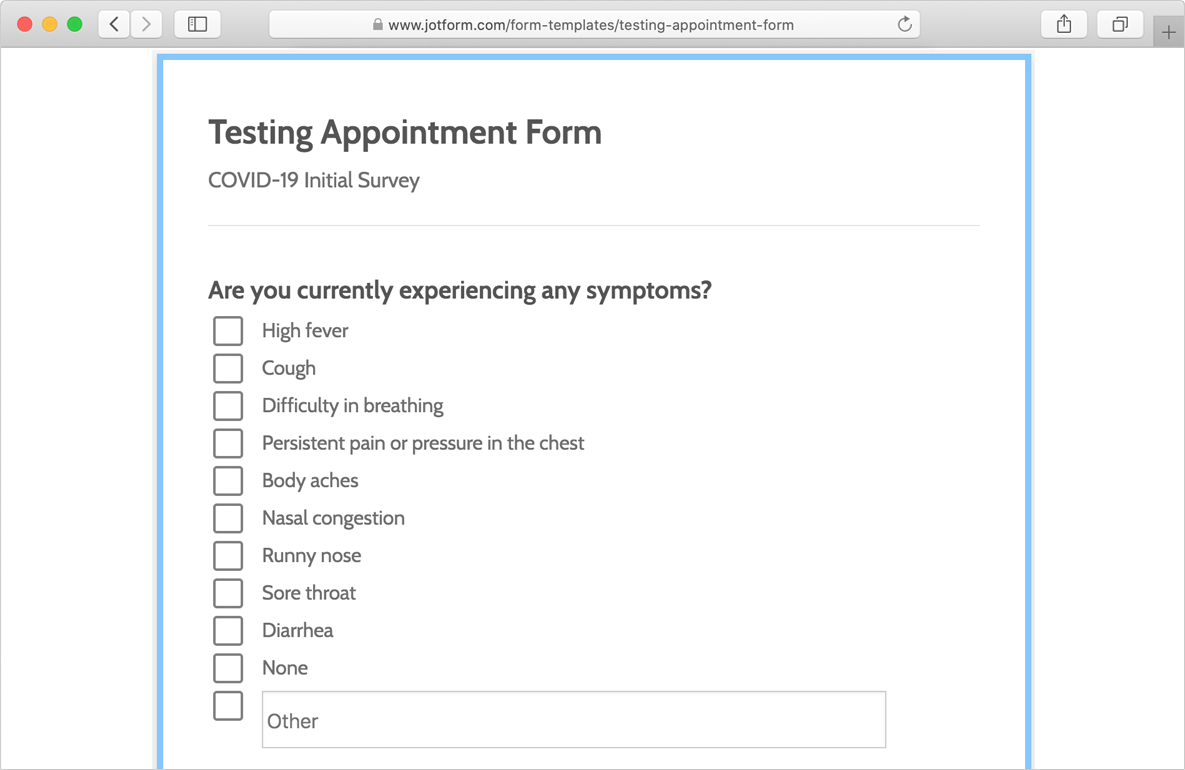Choose None for symptoms
The height and width of the screenshot is (770, 1185).
pyautogui.click(x=228, y=668)
